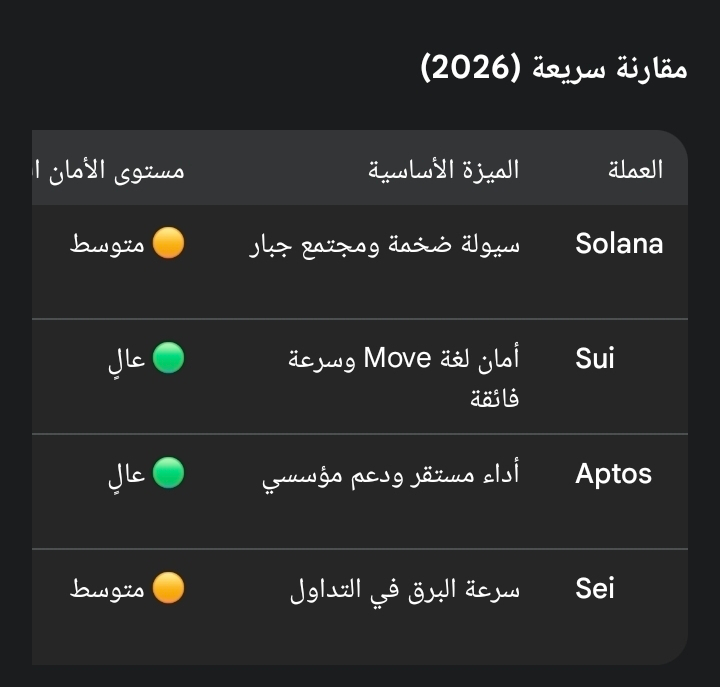Screen dimensions: 720x687
Task: Select the Sei coin name cell
Action: coord(595,589)
